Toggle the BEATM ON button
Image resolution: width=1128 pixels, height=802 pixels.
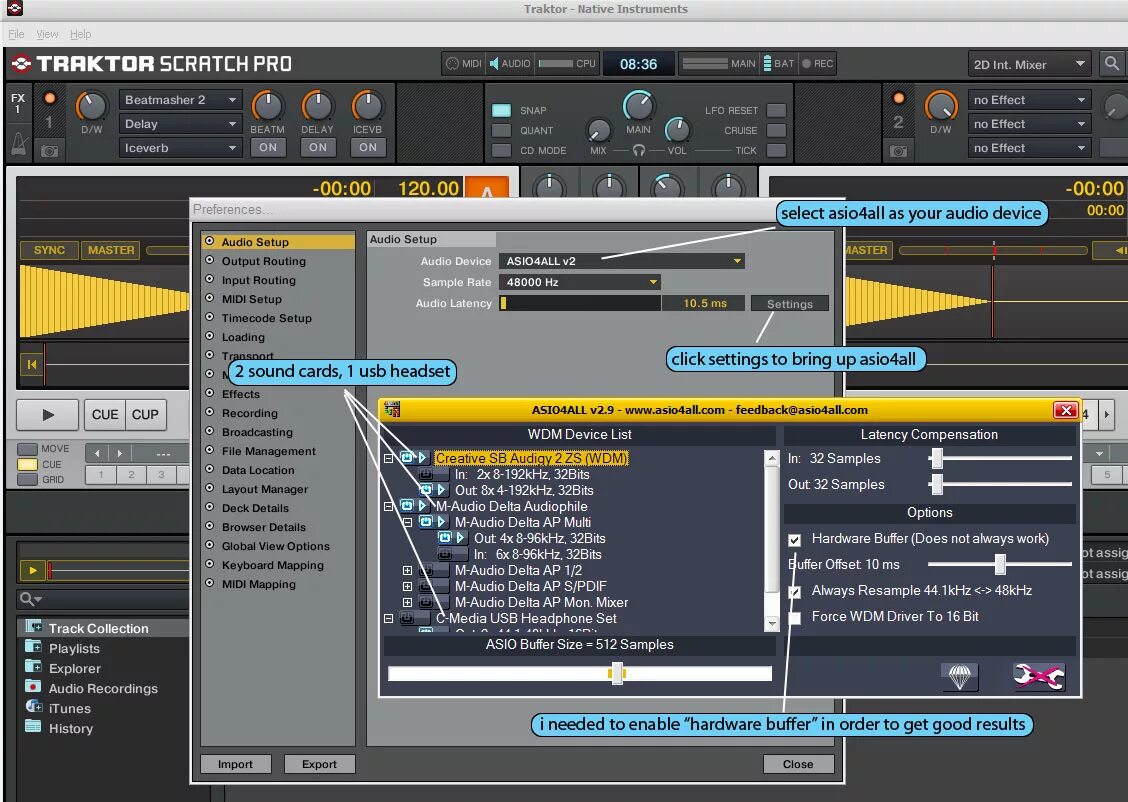click(268, 147)
